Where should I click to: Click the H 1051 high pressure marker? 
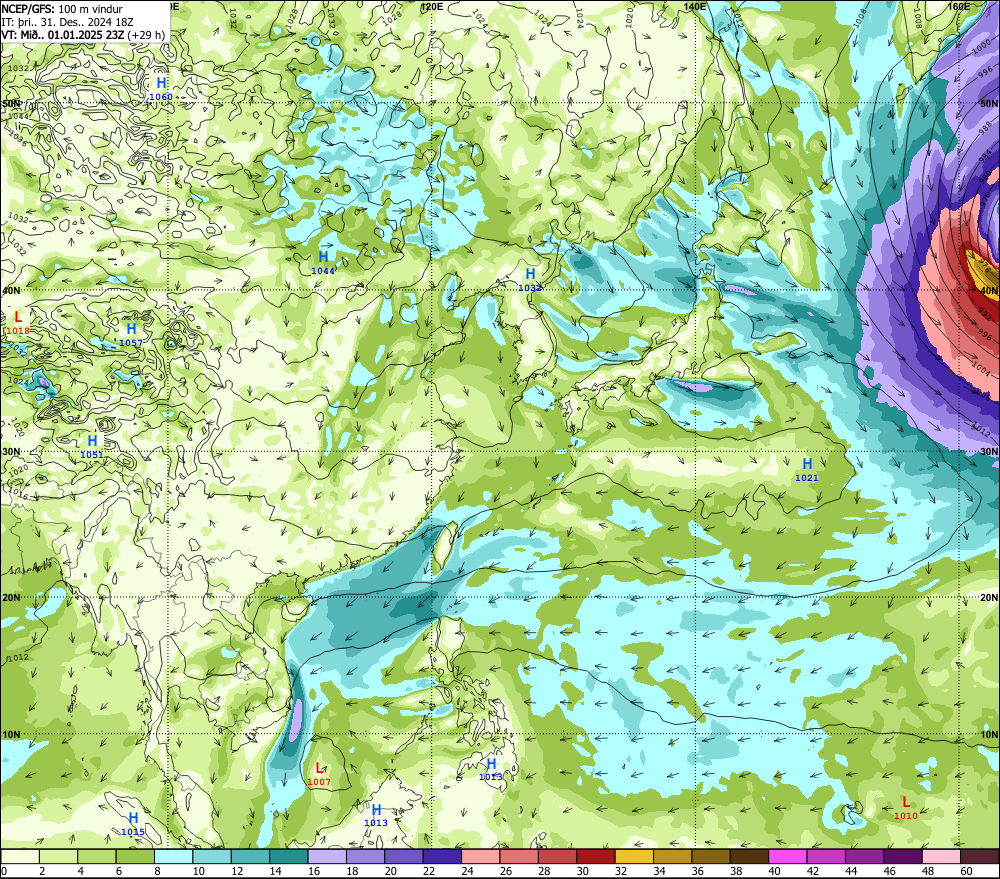click(92, 447)
